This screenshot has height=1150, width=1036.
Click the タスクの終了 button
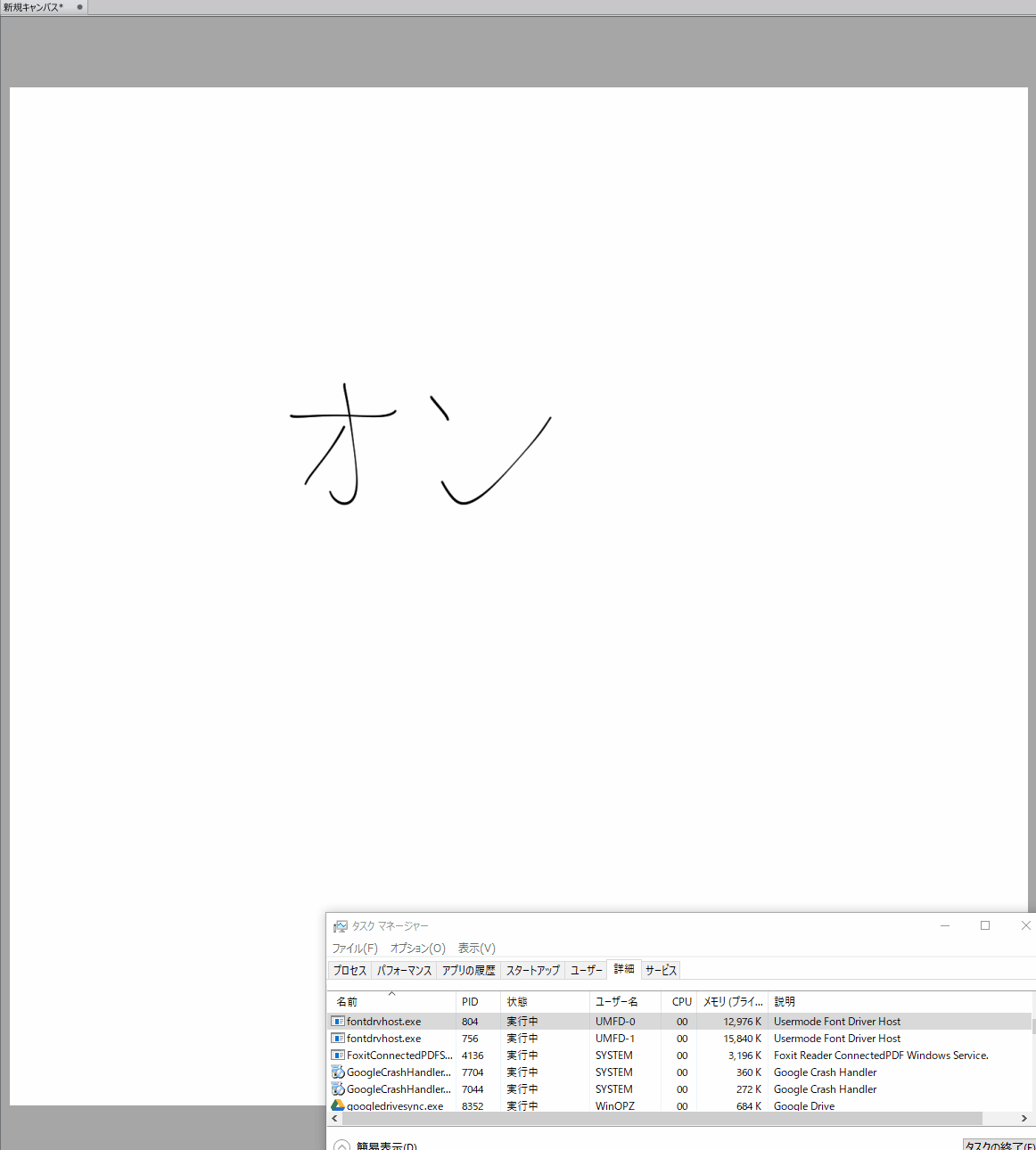coord(999,1146)
